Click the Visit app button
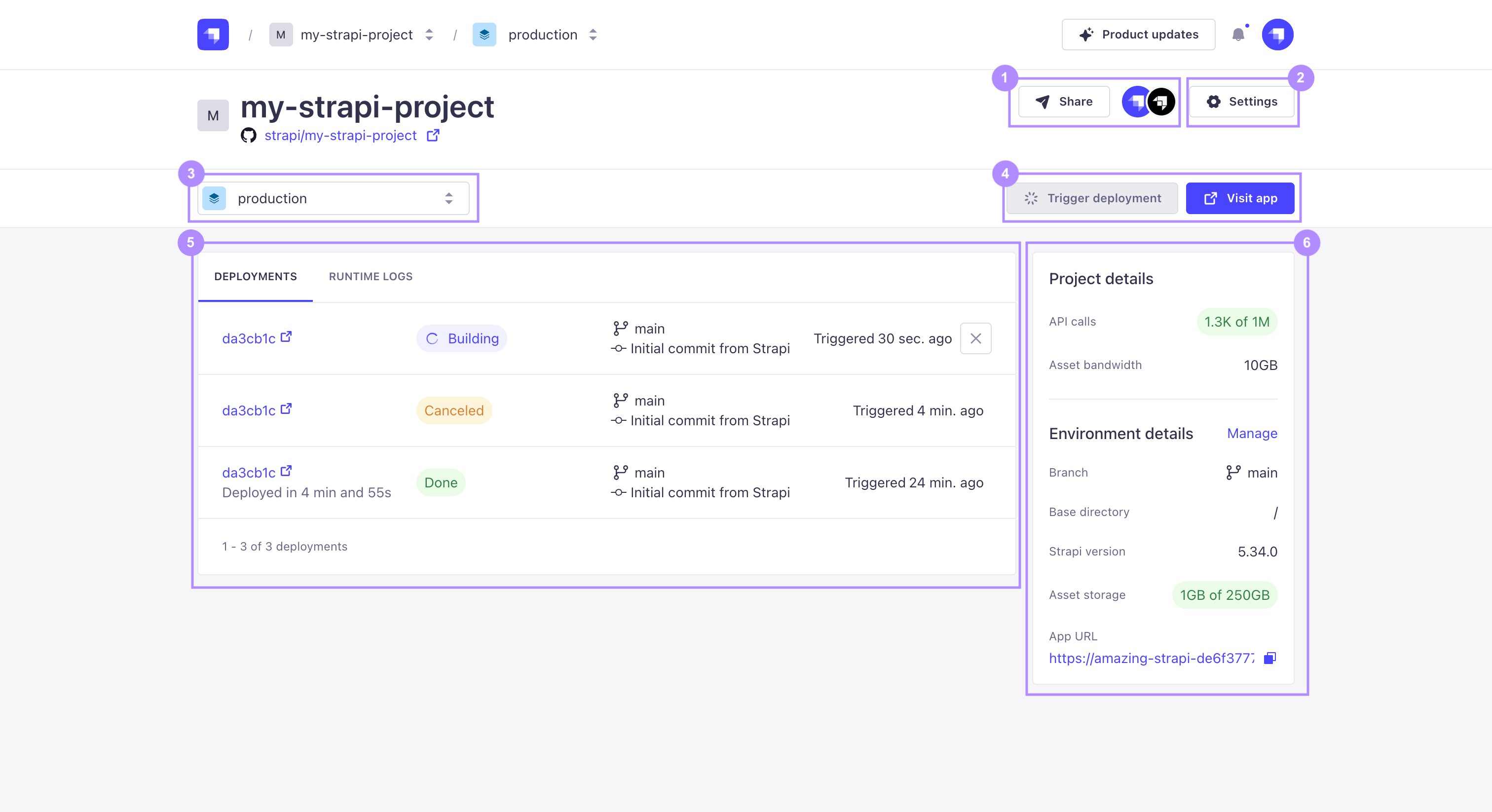1492x812 pixels. pos(1240,198)
